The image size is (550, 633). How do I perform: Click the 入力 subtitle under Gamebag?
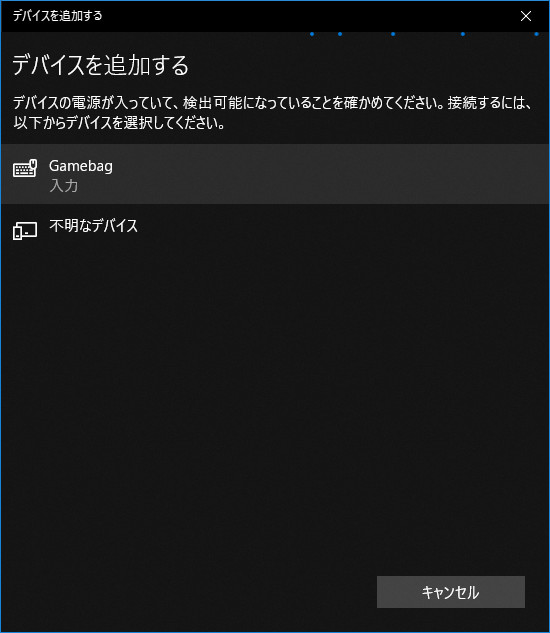tap(63, 186)
